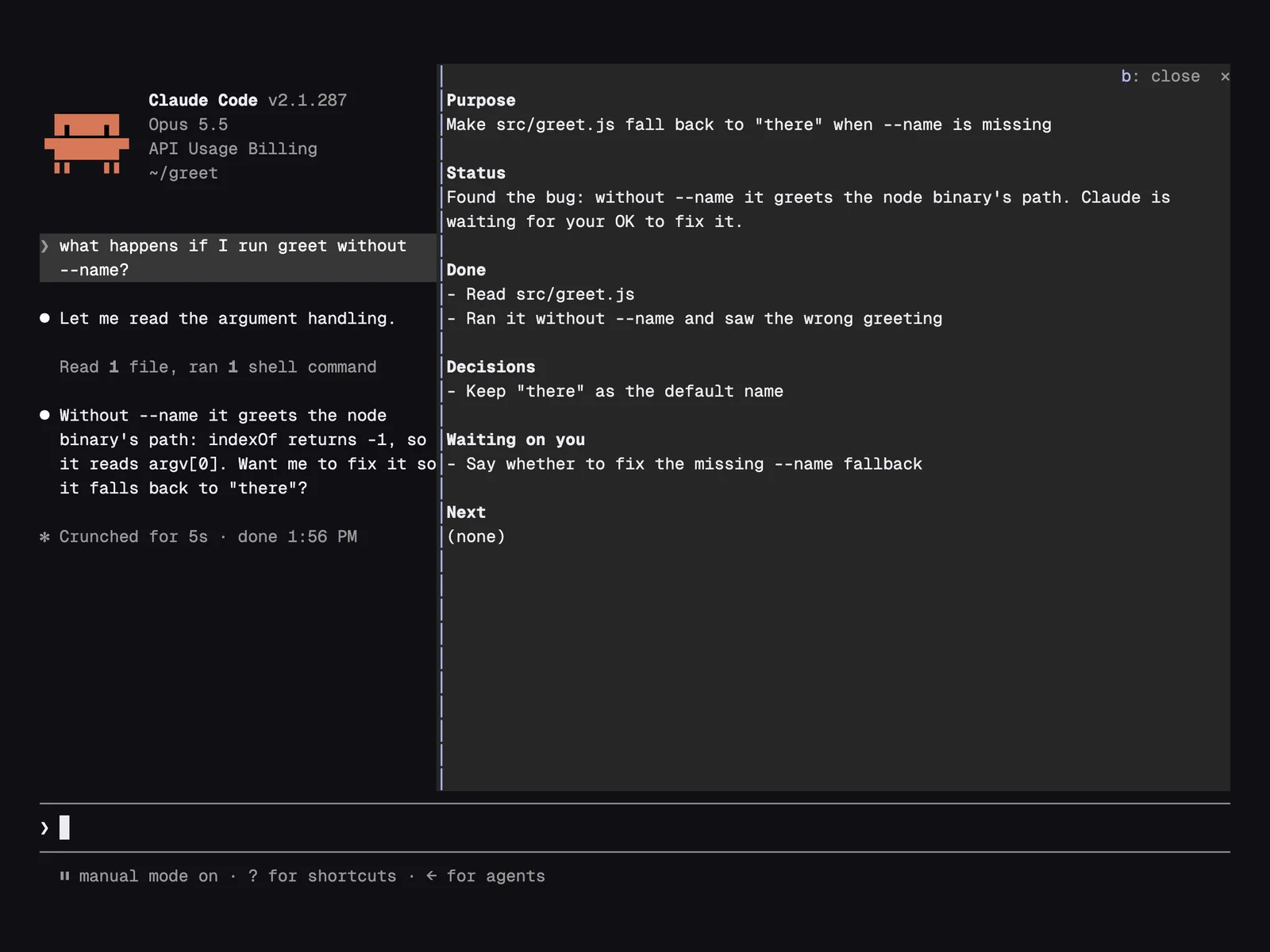Viewport: 1270px width, 952px height.
Task: Click the command prompt input field
Action: 635,828
